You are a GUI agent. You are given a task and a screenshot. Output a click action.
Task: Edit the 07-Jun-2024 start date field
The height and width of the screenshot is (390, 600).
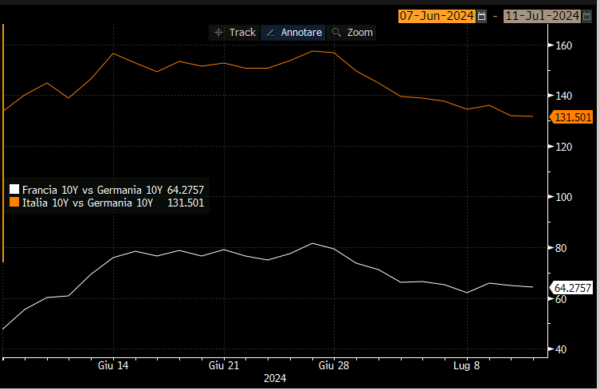[x=437, y=16]
